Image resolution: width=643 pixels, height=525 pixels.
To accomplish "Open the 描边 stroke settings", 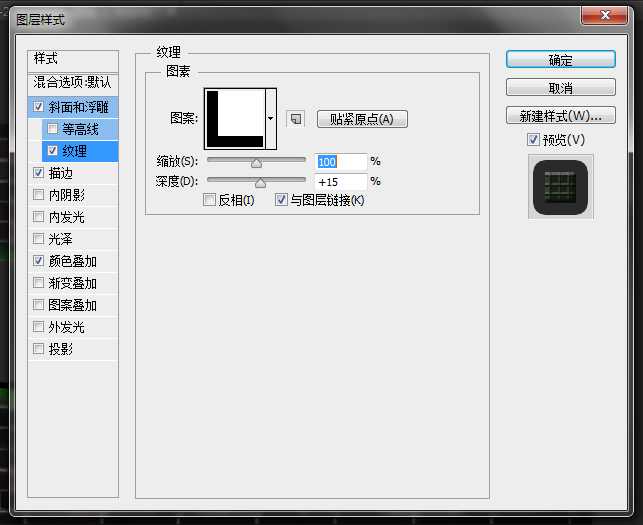I will pyautogui.click(x=61, y=173).
